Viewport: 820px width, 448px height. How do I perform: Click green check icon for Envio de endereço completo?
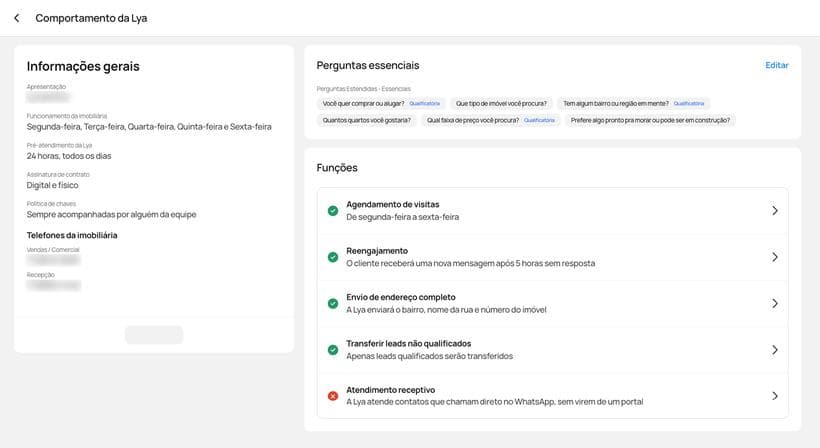(333, 304)
